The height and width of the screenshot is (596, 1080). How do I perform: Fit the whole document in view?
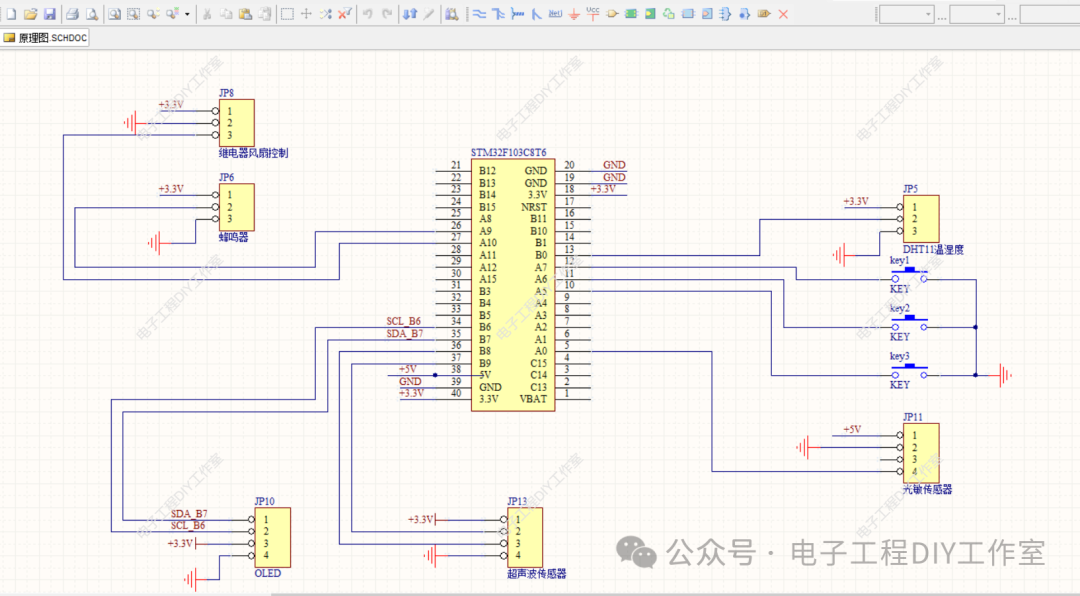[114, 14]
